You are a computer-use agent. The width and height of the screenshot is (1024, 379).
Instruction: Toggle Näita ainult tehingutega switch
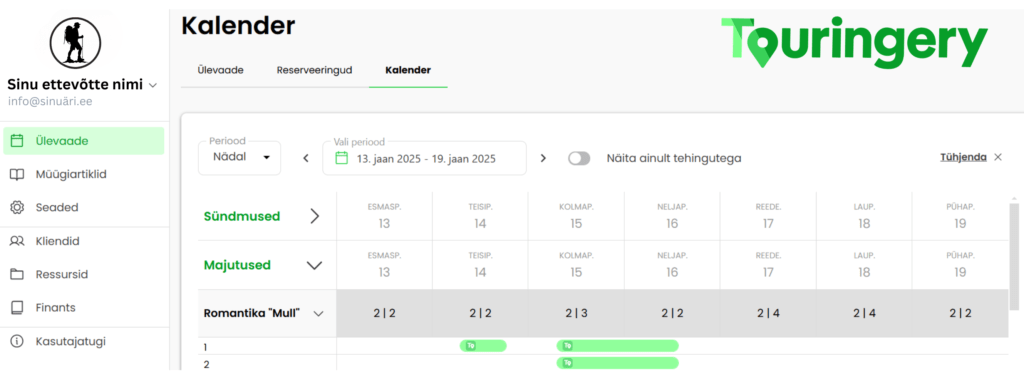[579, 158]
